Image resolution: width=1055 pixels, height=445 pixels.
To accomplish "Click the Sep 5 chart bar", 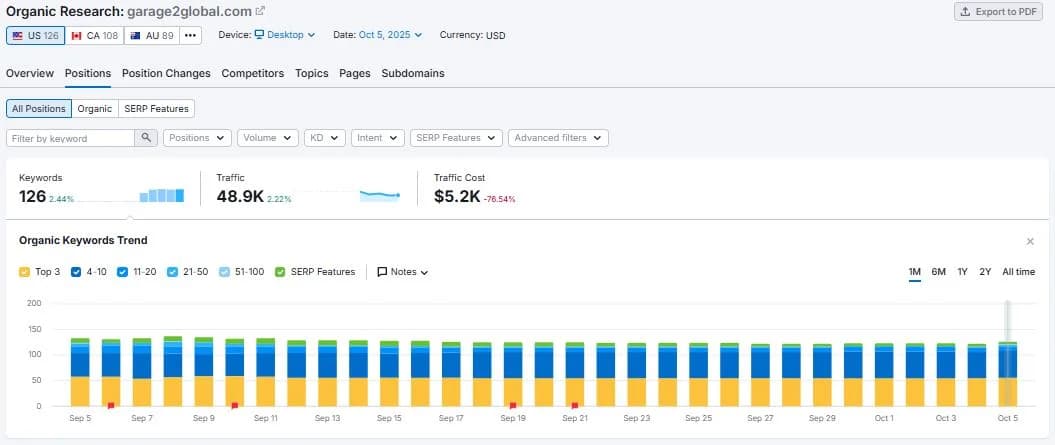I will (x=80, y=372).
